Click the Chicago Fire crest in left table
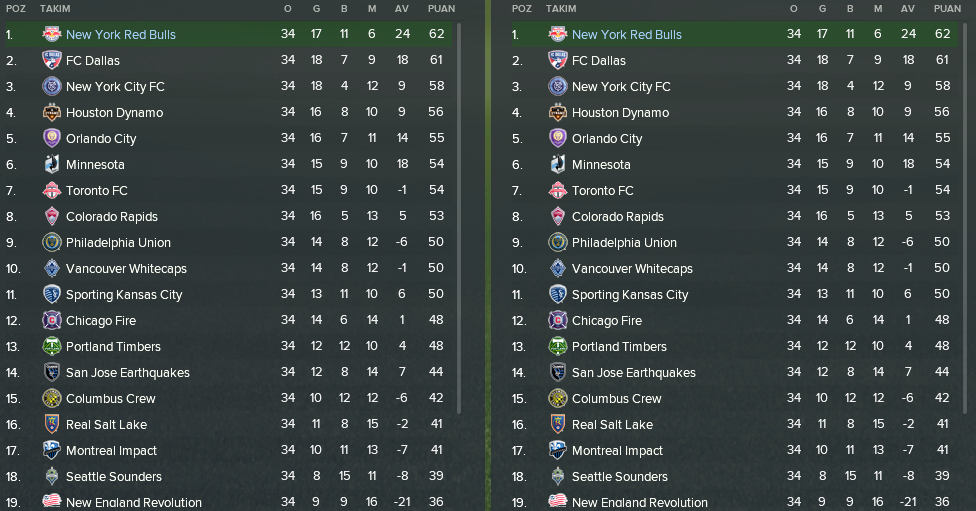This screenshot has height=511, width=976. coord(52,321)
